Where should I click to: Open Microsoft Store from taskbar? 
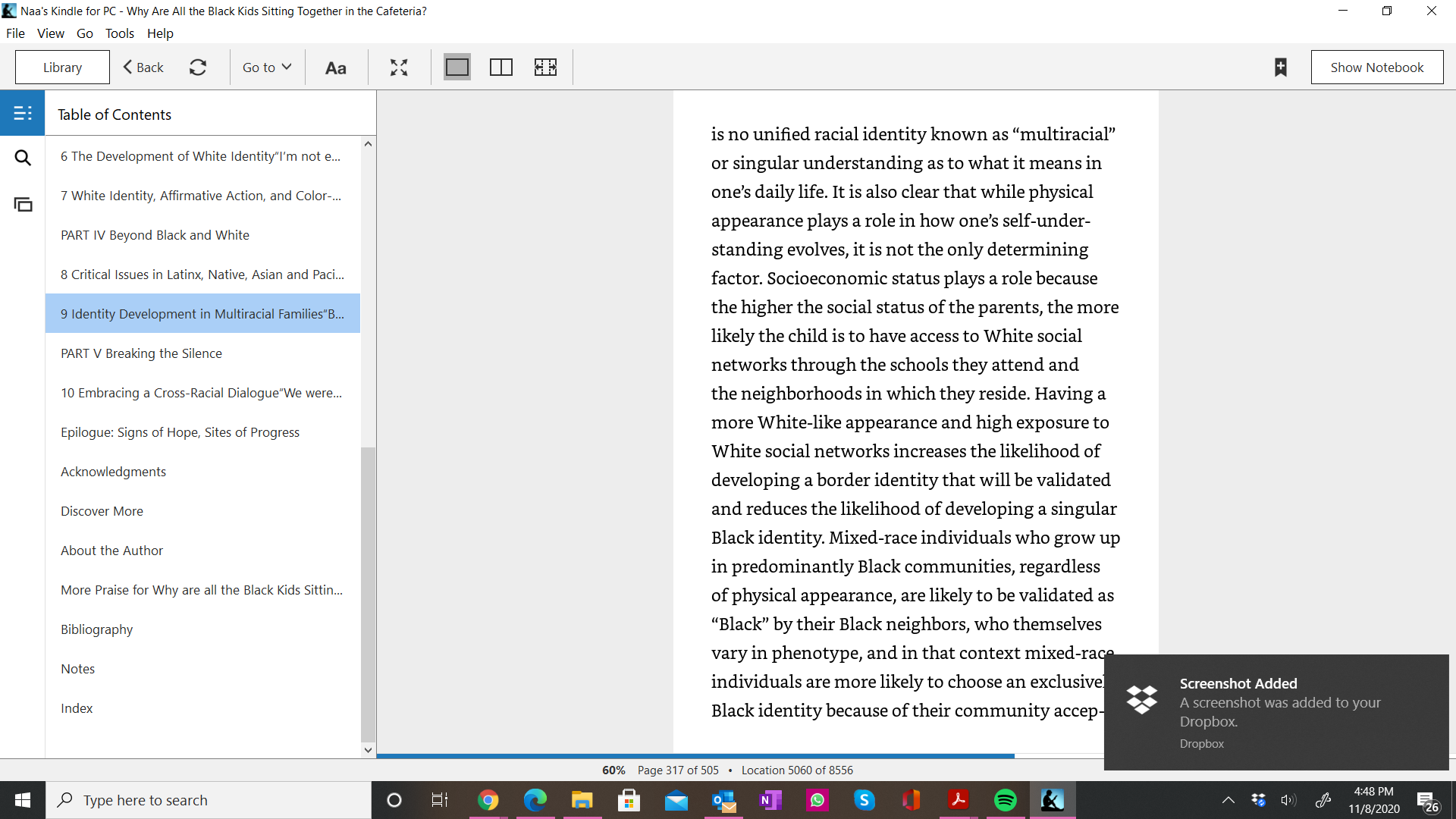point(629,800)
